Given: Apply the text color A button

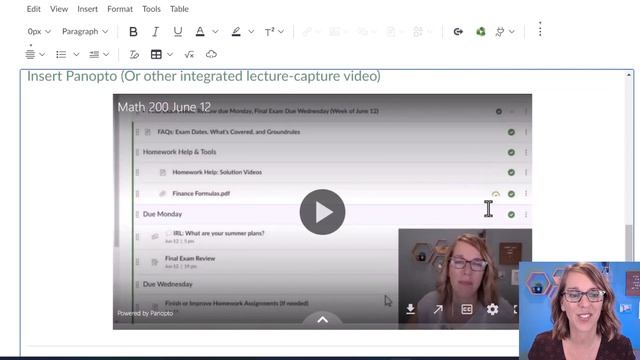Looking at the screenshot, I should (200, 31).
